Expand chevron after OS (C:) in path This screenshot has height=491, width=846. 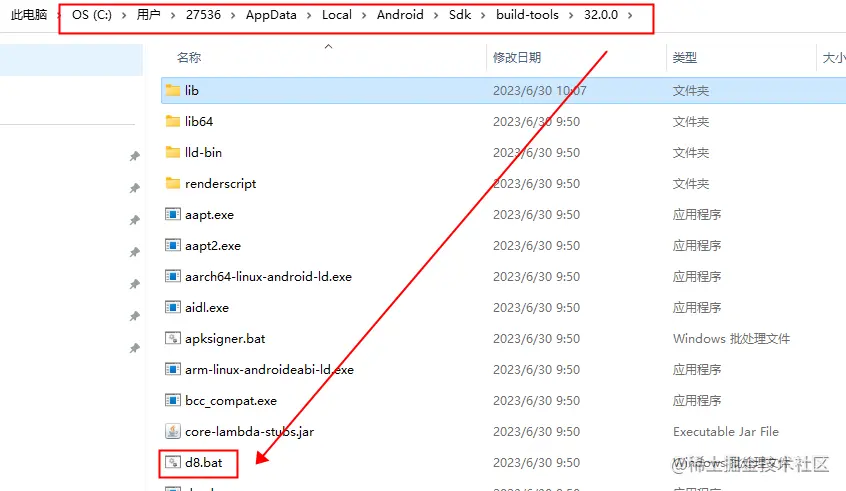tap(124, 15)
